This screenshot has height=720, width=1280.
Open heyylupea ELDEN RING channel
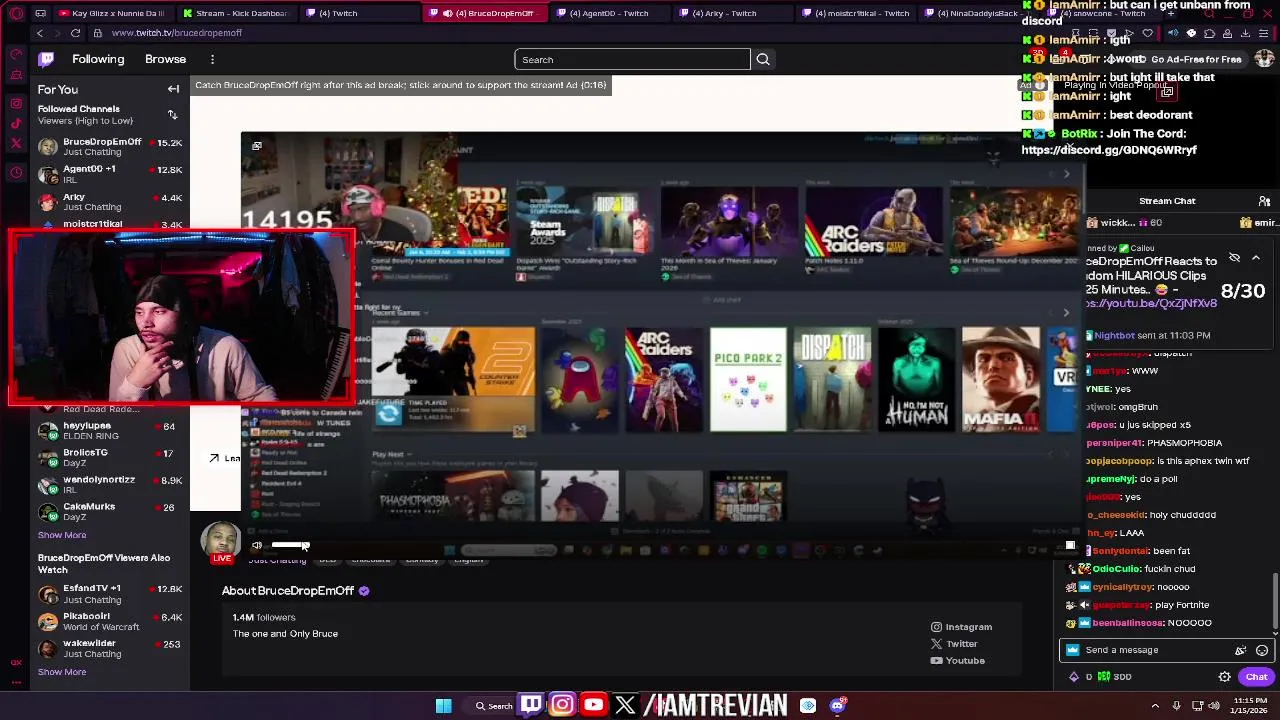point(110,431)
